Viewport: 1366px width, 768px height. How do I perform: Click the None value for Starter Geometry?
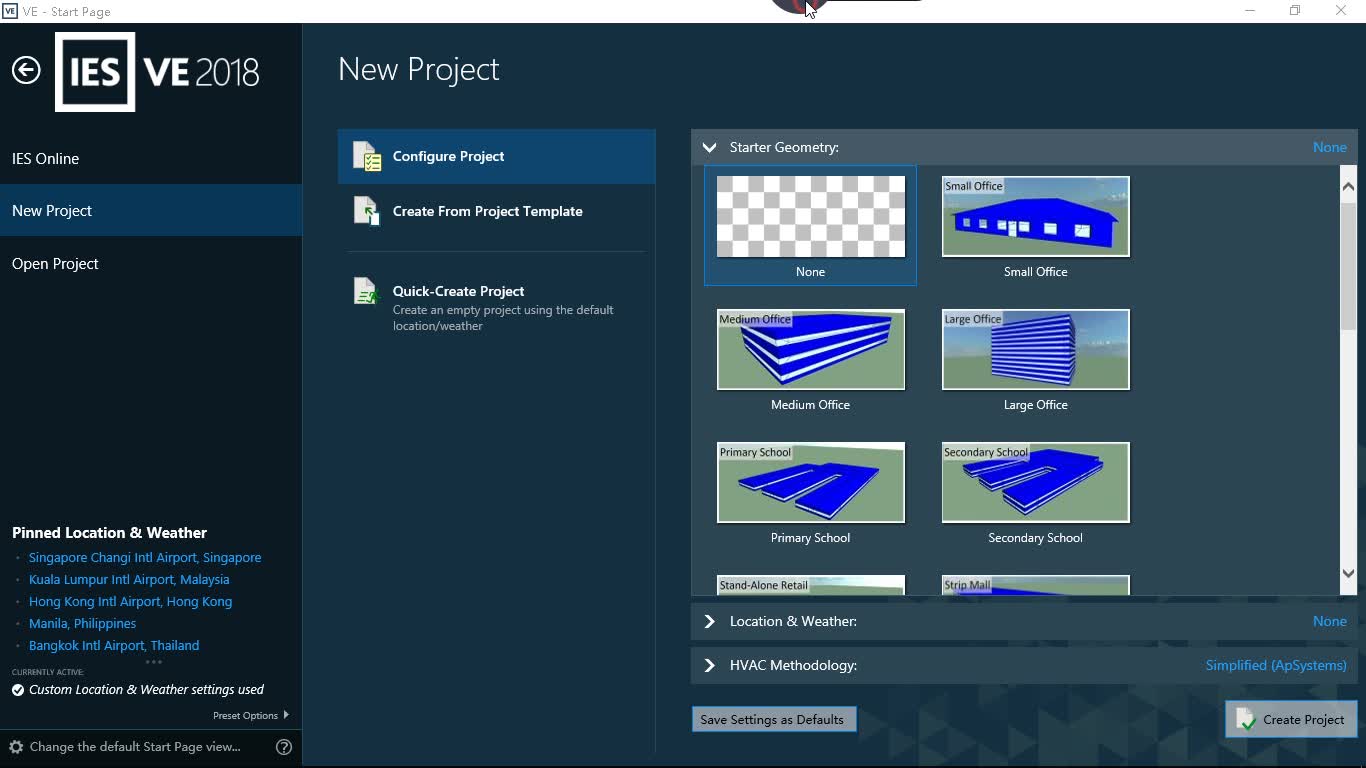coord(1330,147)
